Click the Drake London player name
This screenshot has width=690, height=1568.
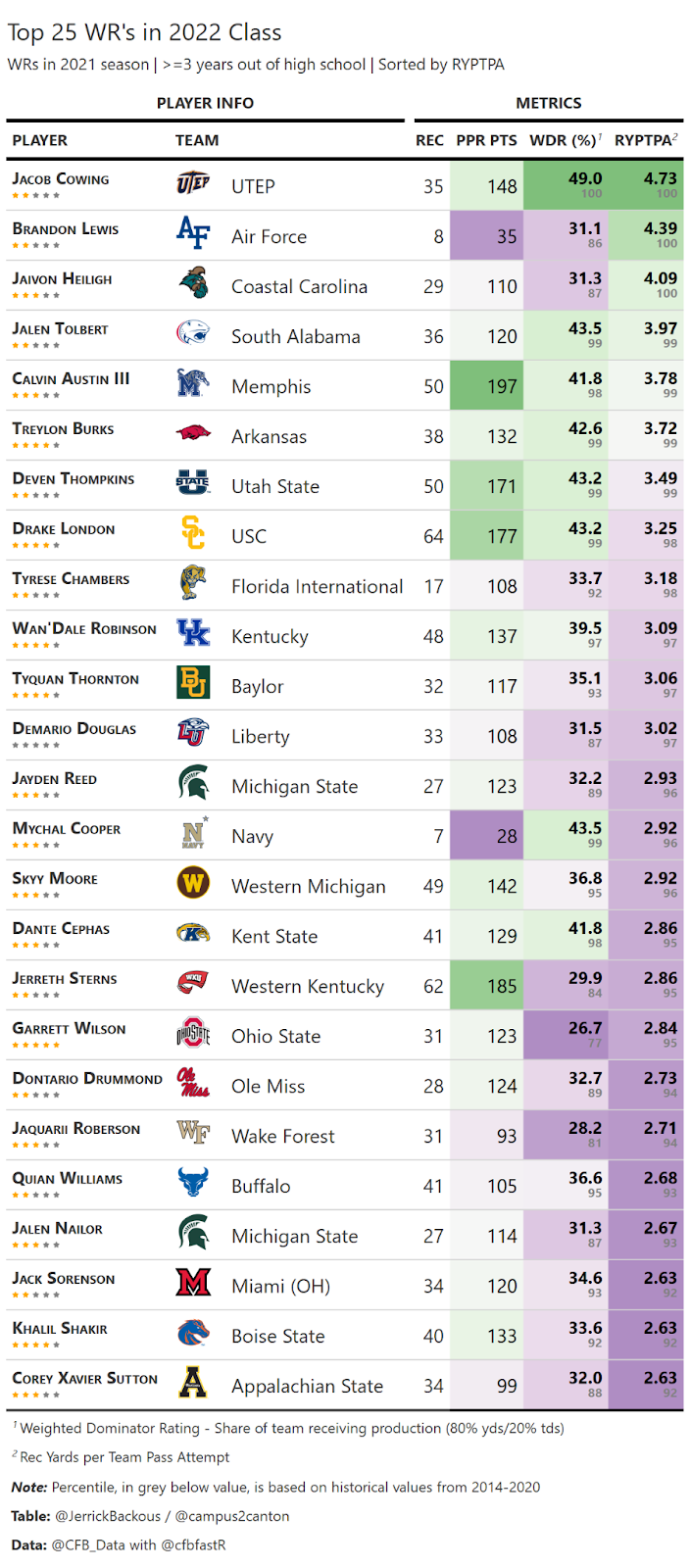tap(64, 529)
